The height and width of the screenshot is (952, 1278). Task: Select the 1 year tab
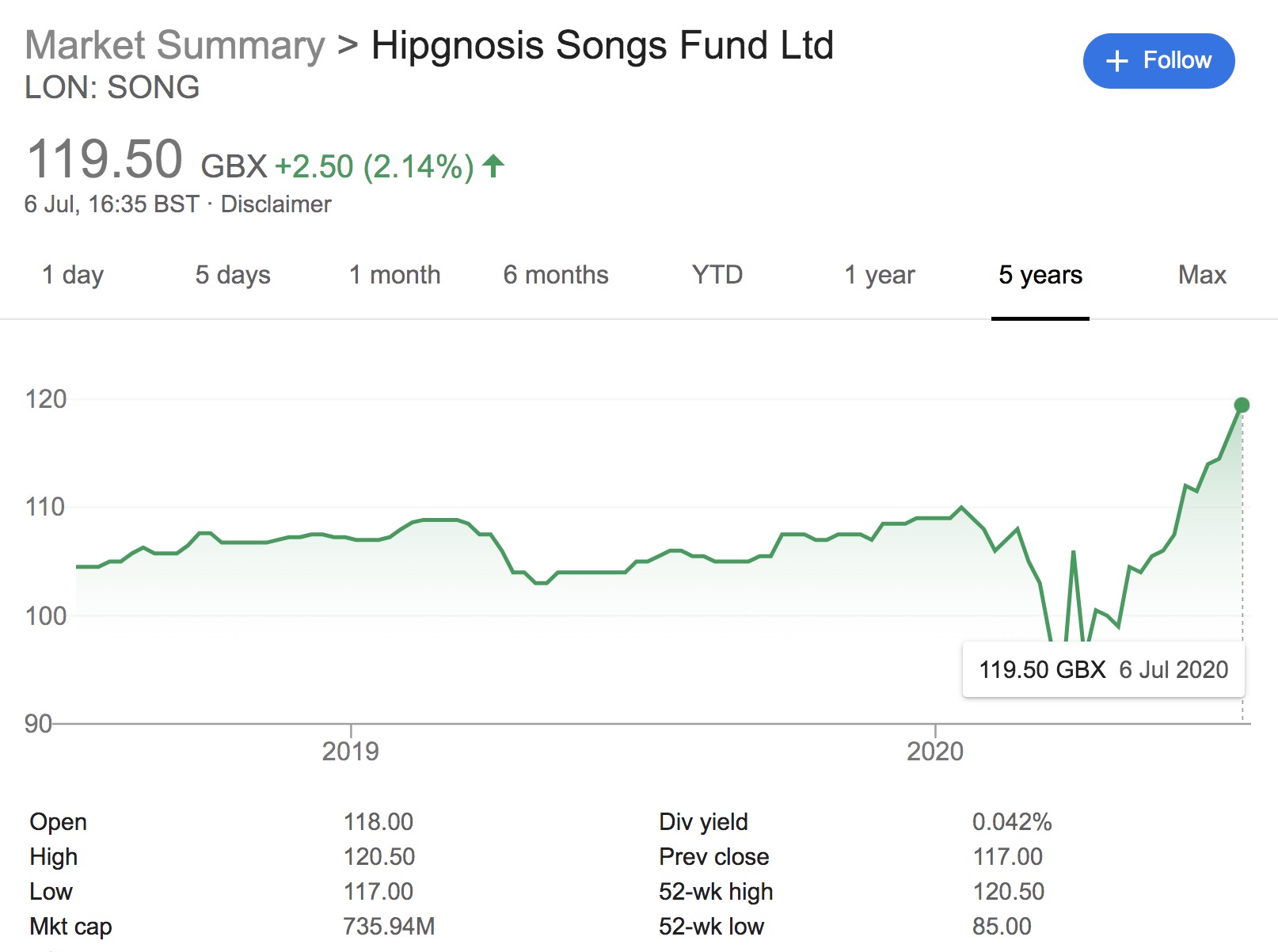click(x=879, y=275)
